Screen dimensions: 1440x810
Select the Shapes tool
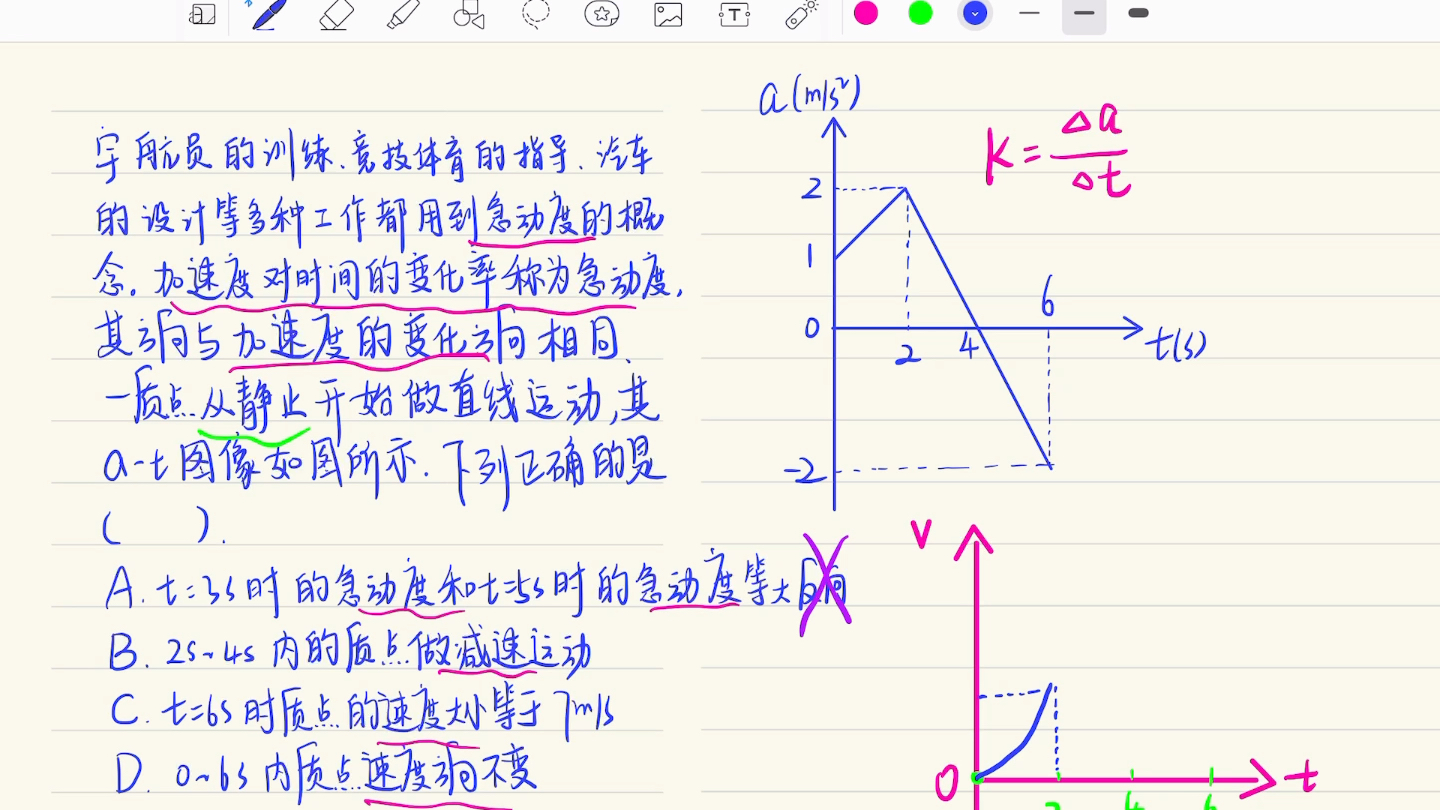pyautogui.click(x=469, y=14)
